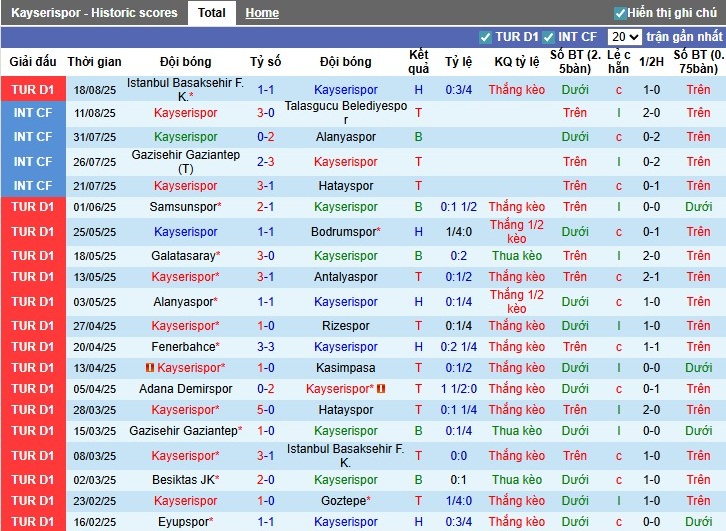Image resolution: width=726 pixels, height=531 pixels.
Task: Click the 5-0 score against Hatayspor
Action: [265, 410]
